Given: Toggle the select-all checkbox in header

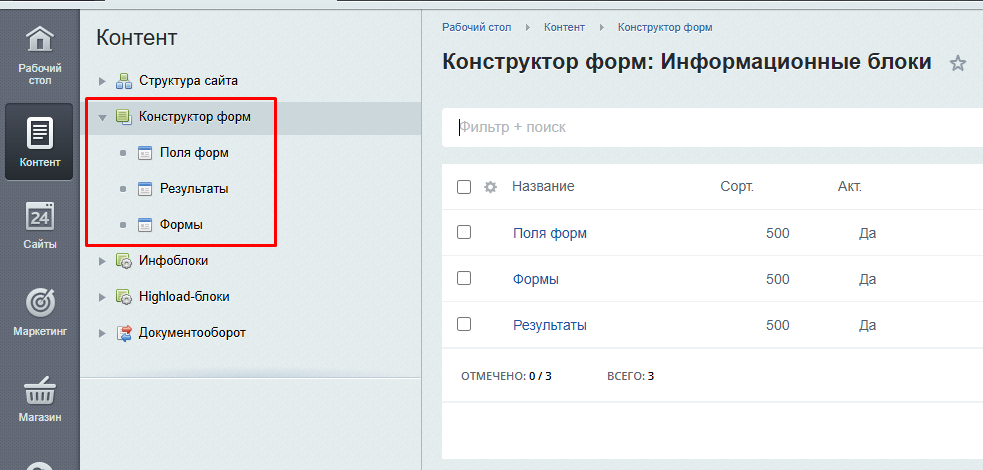Looking at the screenshot, I should [x=464, y=187].
